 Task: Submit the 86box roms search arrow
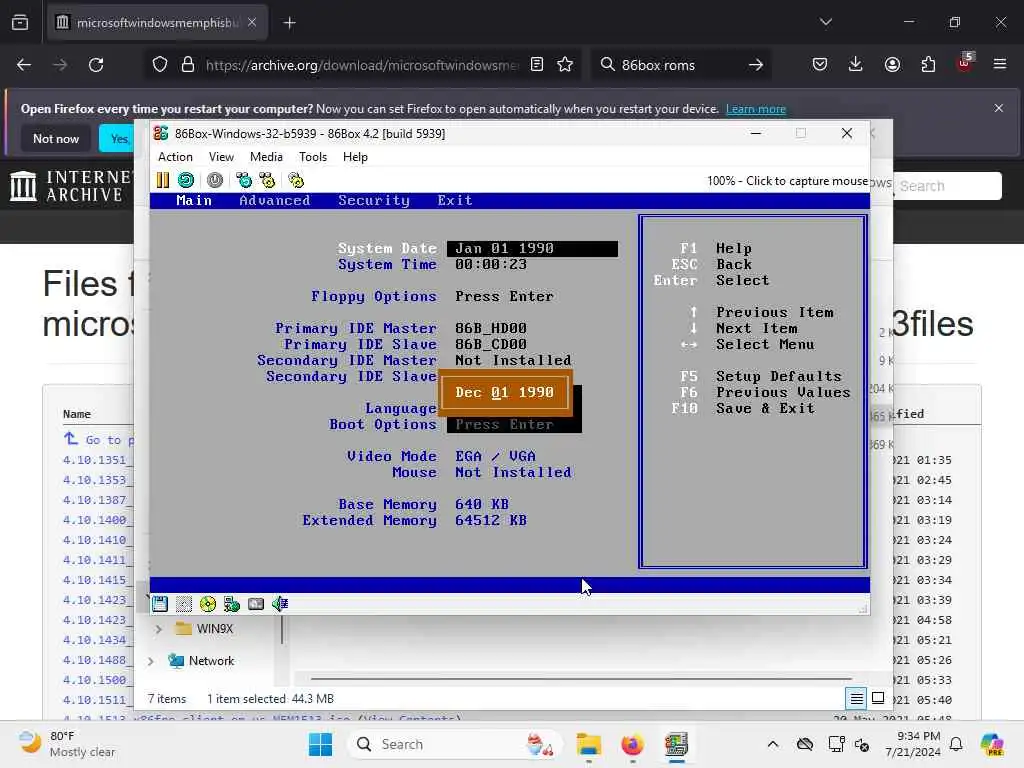pyautogui.click(x=756, y=65)
